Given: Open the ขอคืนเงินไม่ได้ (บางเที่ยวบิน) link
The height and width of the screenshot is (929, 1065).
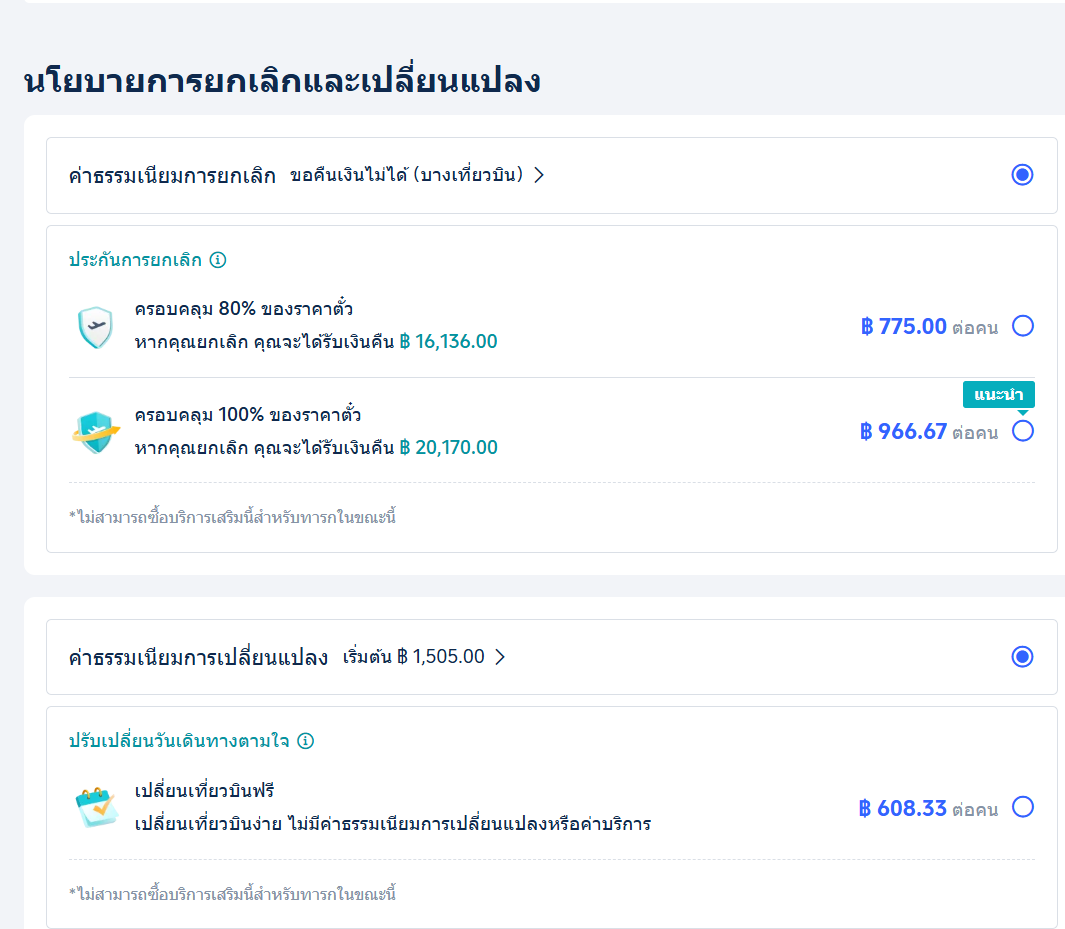Looking at the screenshot, I should tap(406, 175).
